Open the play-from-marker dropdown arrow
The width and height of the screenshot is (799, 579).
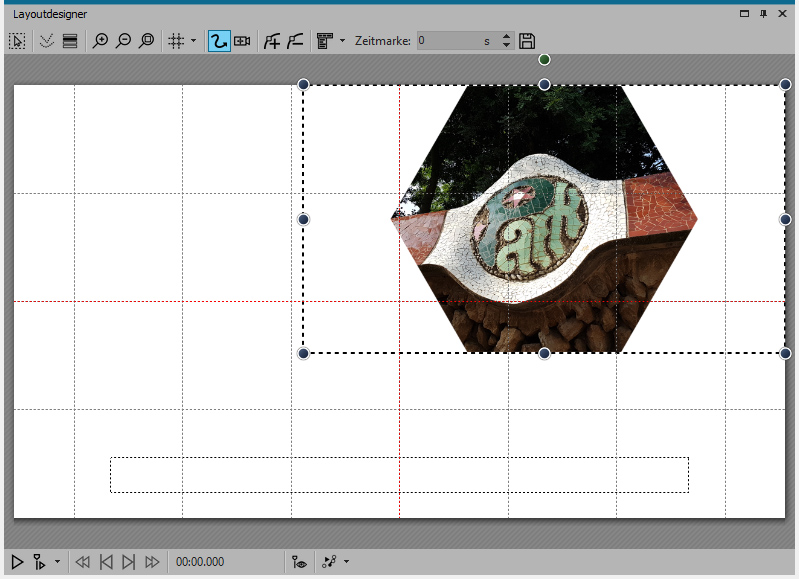[57, 562]
